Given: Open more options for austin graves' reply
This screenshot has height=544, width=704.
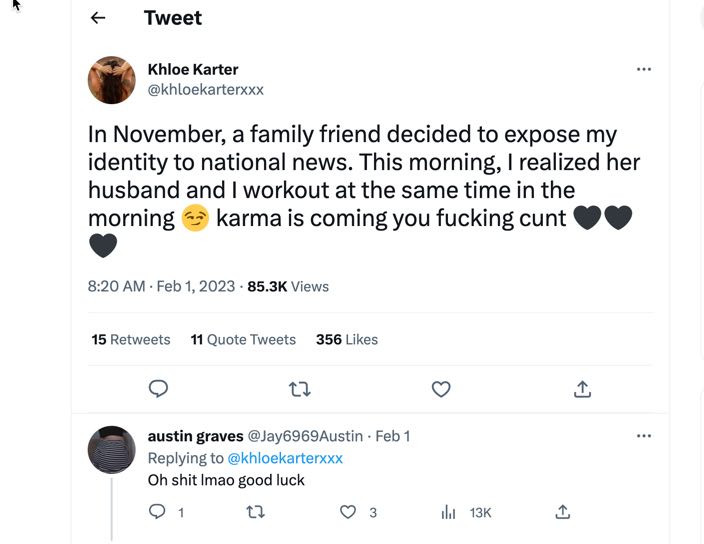Looking at the screenshot, I should (644, 436).
